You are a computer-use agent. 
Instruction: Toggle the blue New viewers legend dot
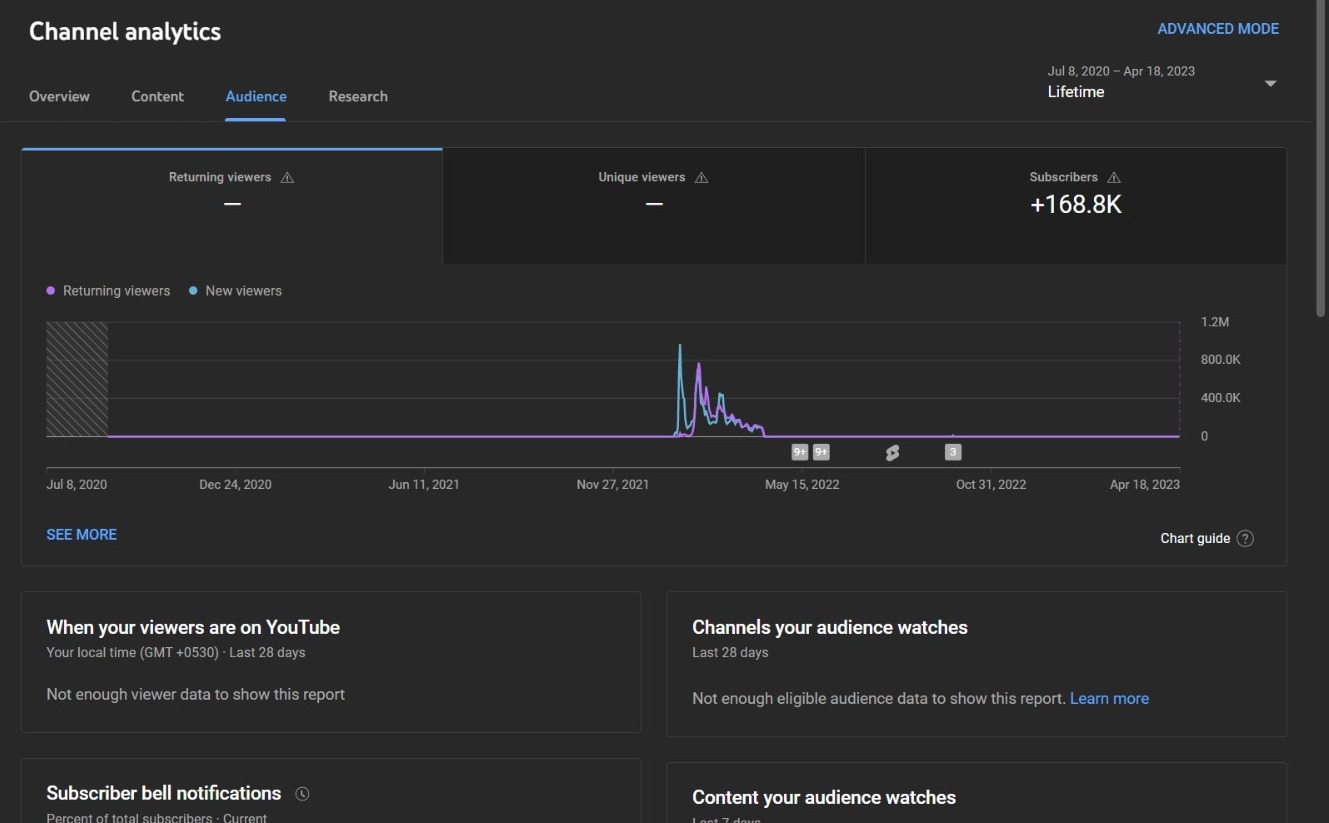193,291
